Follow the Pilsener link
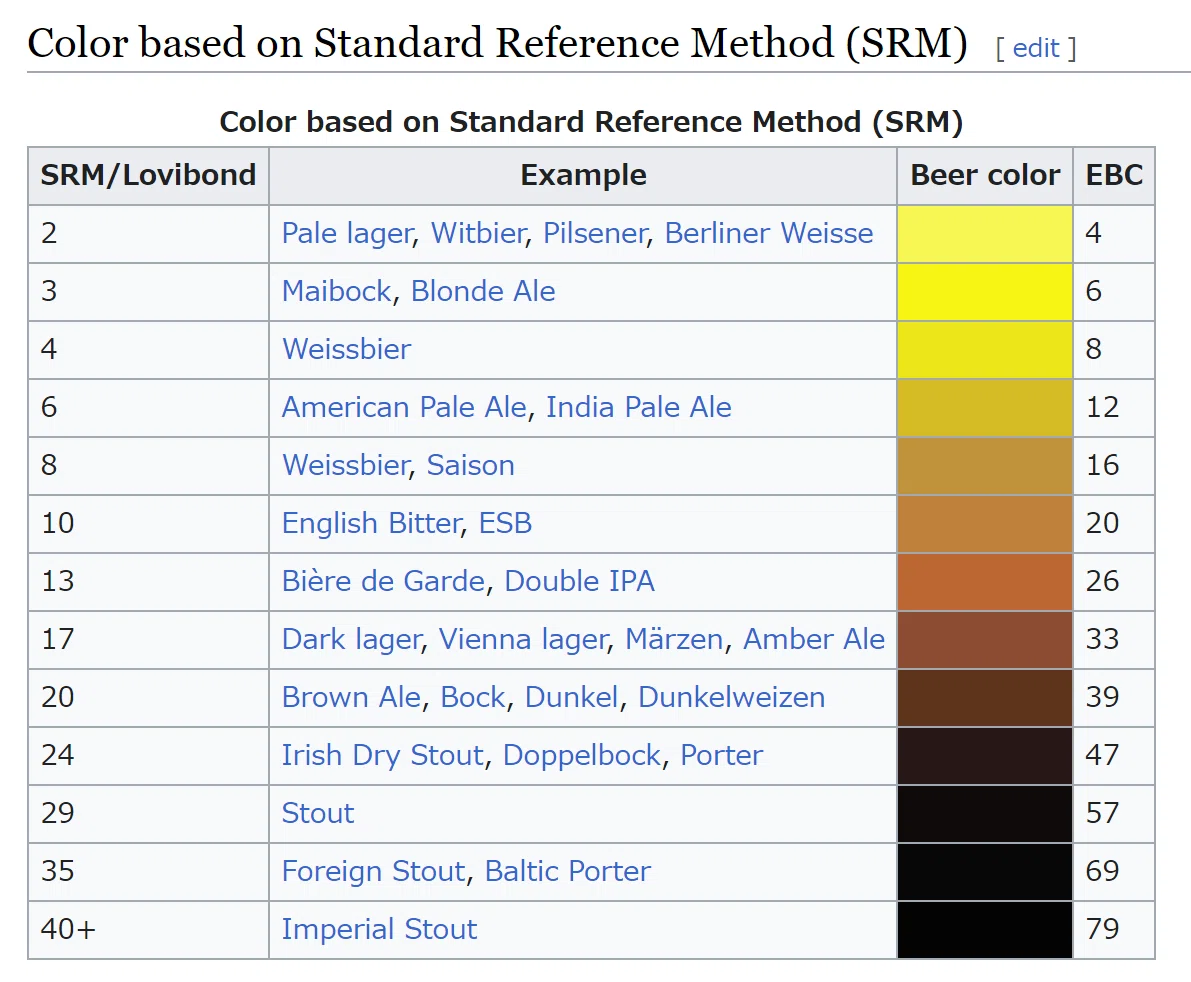This screenshot has width=1191, height=982. (596, 233)
